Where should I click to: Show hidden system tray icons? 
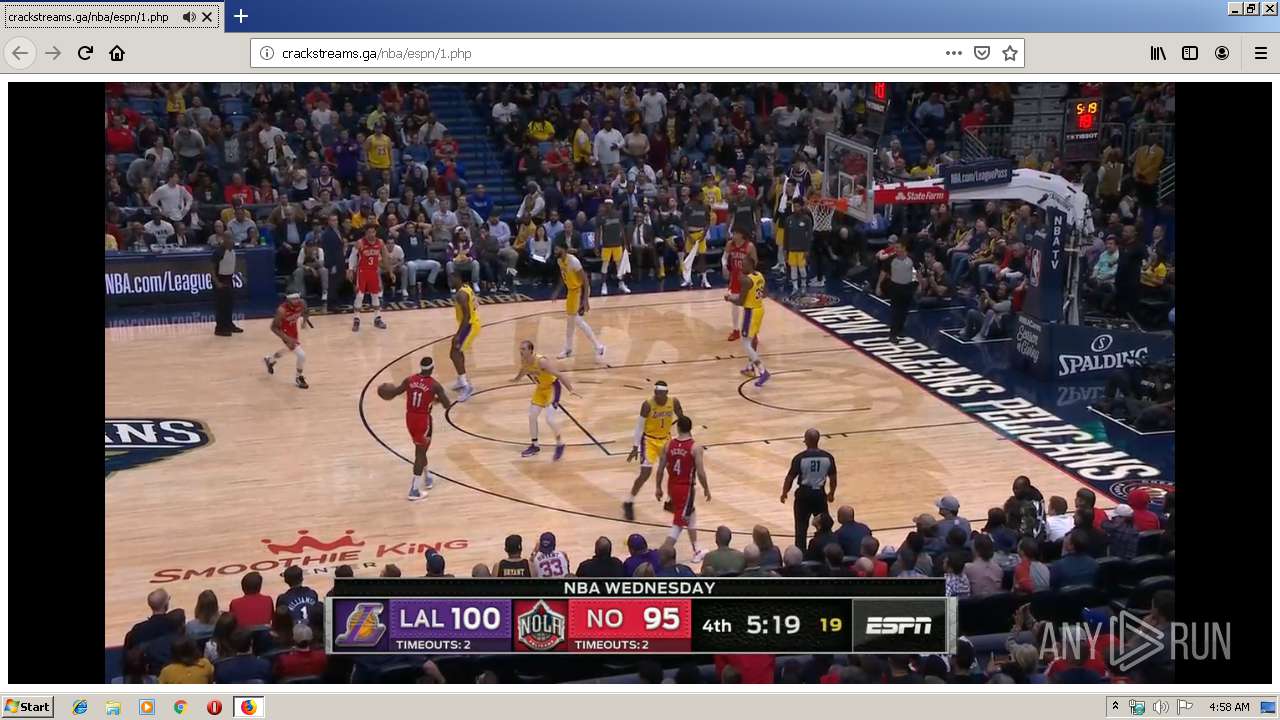coord(1115,707)
